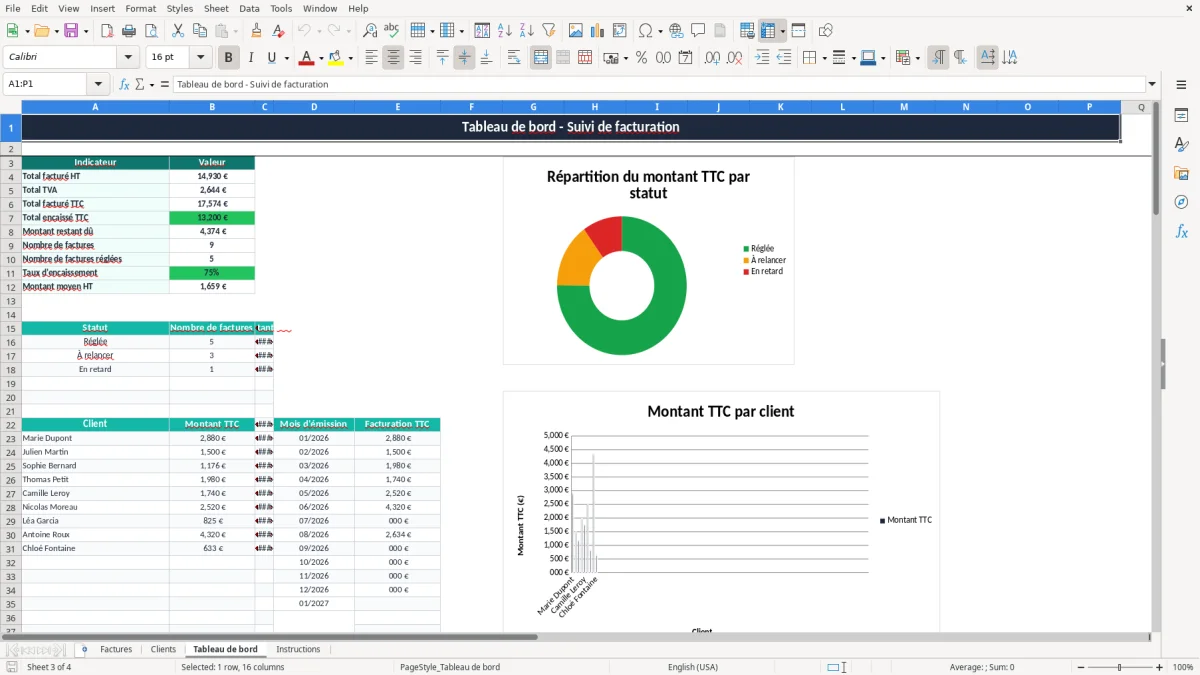Open Print Preview
Viewport: 1200px width, 675px height.
[x=151, y=31]
